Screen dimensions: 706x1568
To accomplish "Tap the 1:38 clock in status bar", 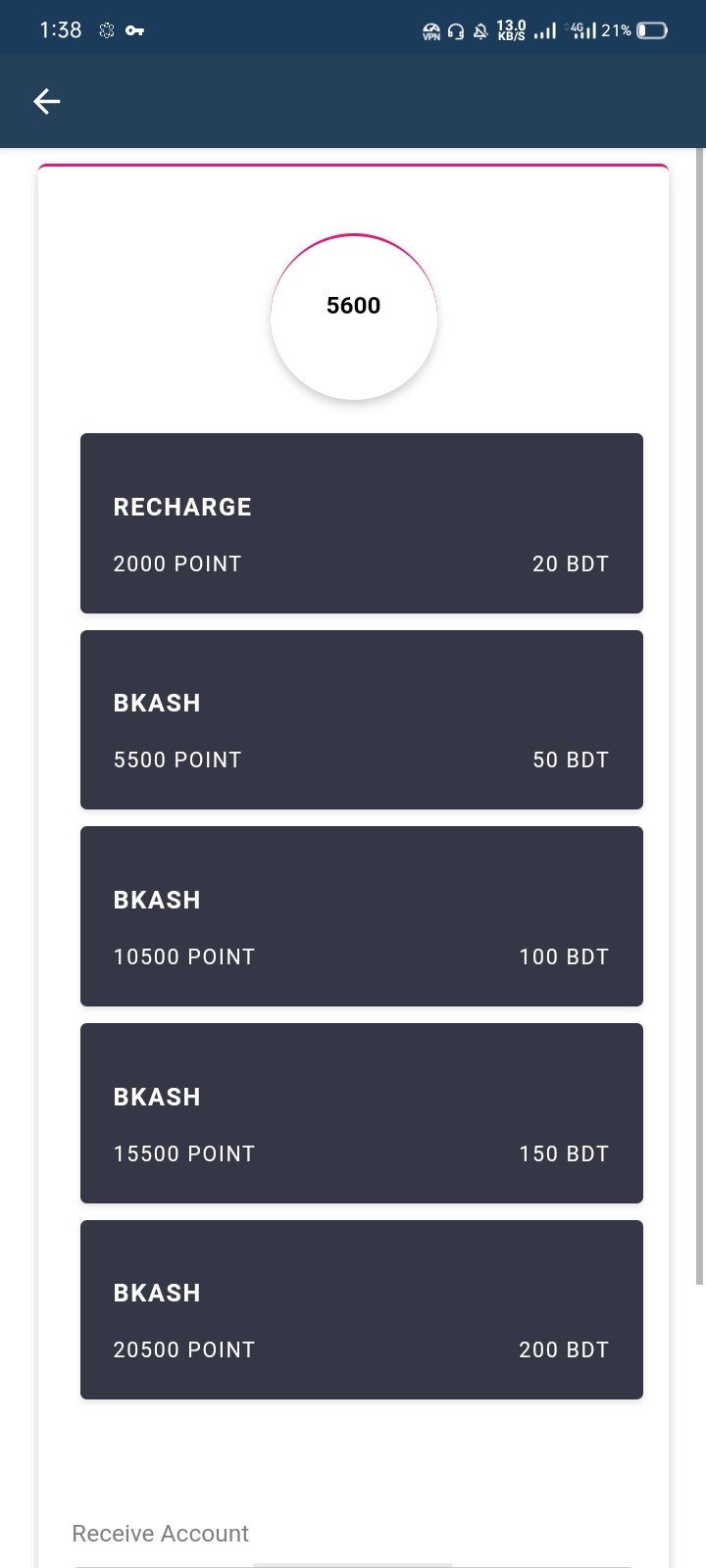I will [61, 30].
